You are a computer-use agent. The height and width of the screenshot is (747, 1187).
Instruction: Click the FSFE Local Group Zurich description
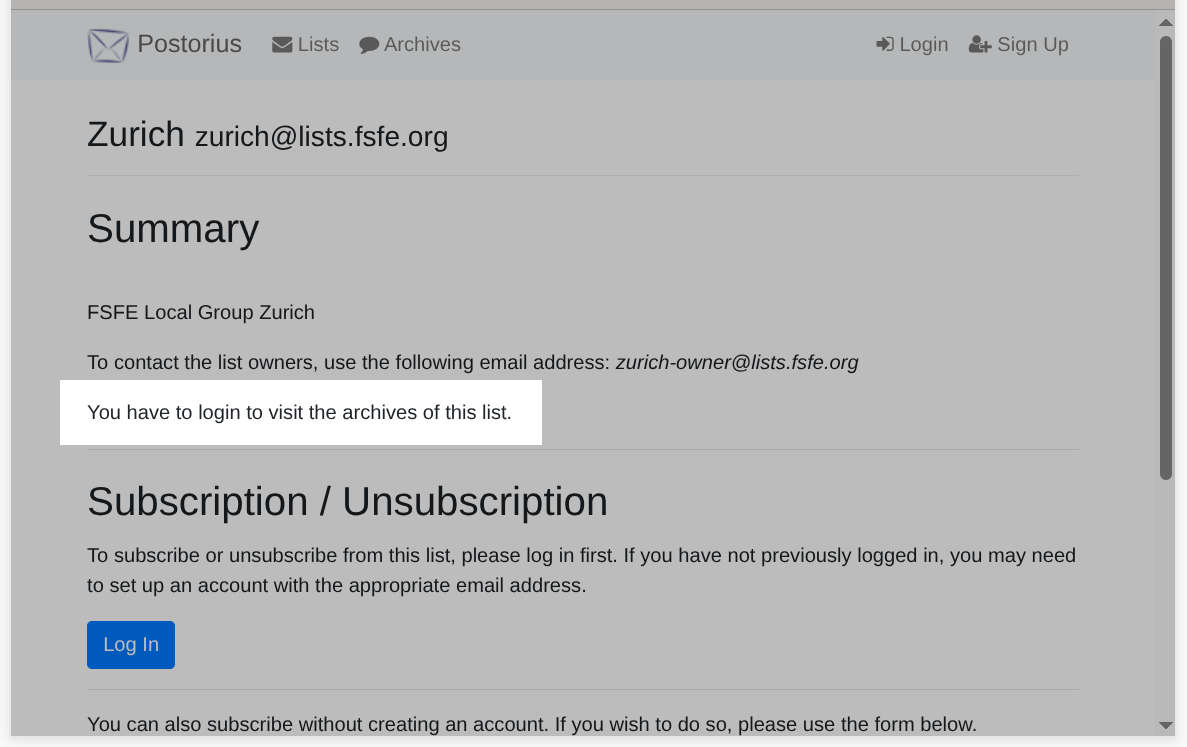click(x=201, y=312)
